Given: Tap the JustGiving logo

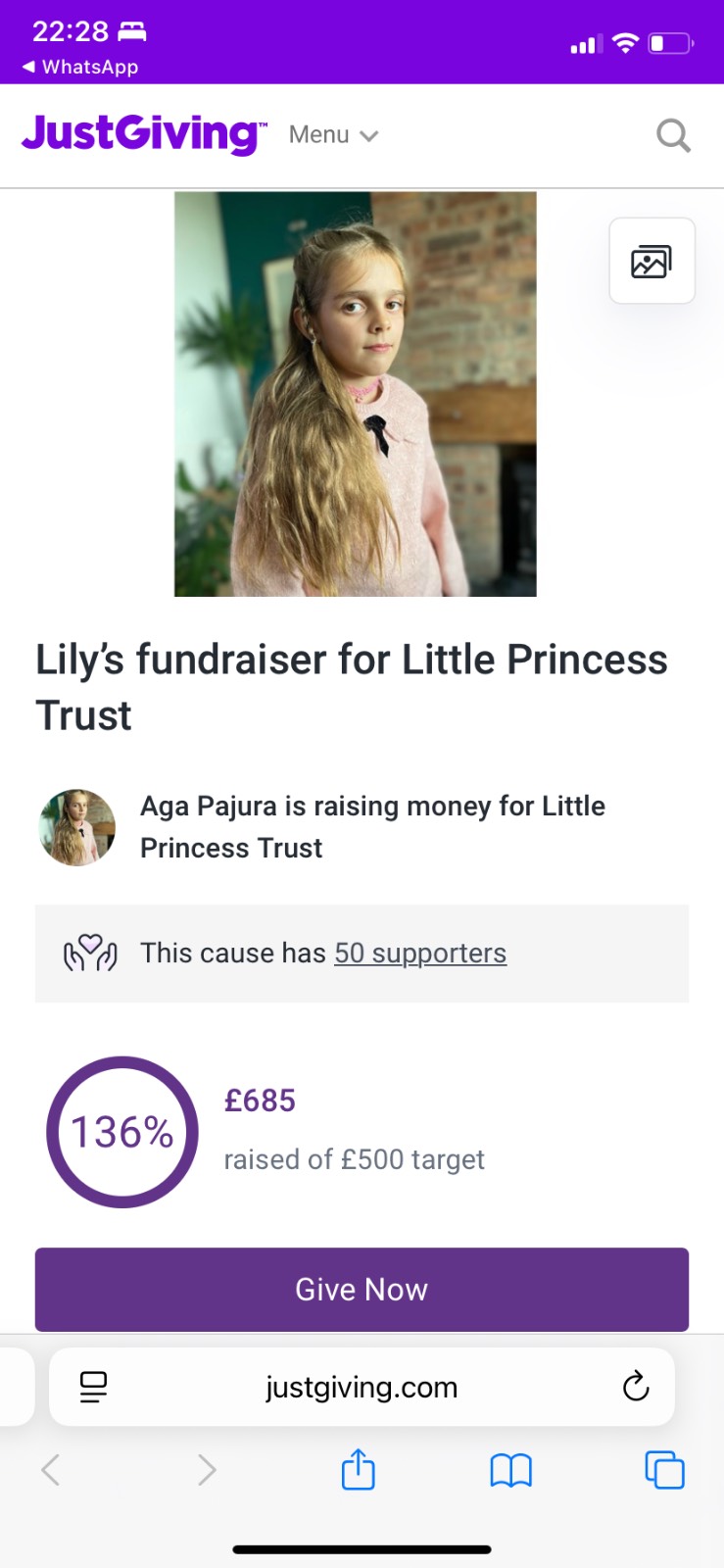Looking at the screenshot, I should (x=143, y=134).
